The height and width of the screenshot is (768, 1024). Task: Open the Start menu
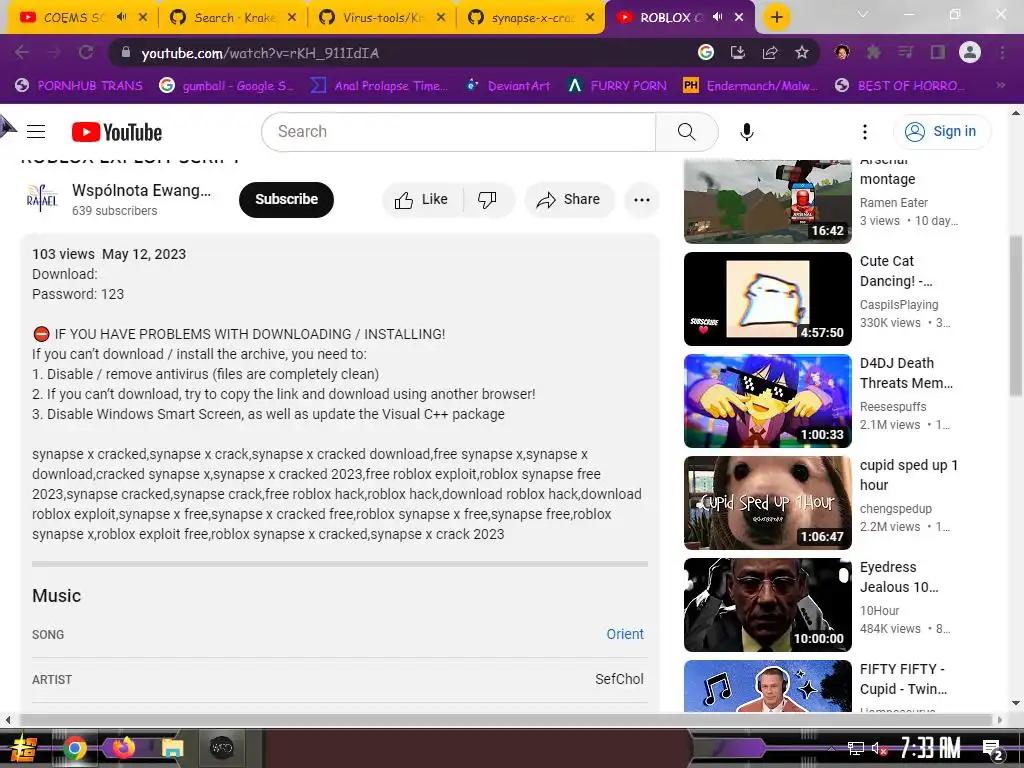24,748
